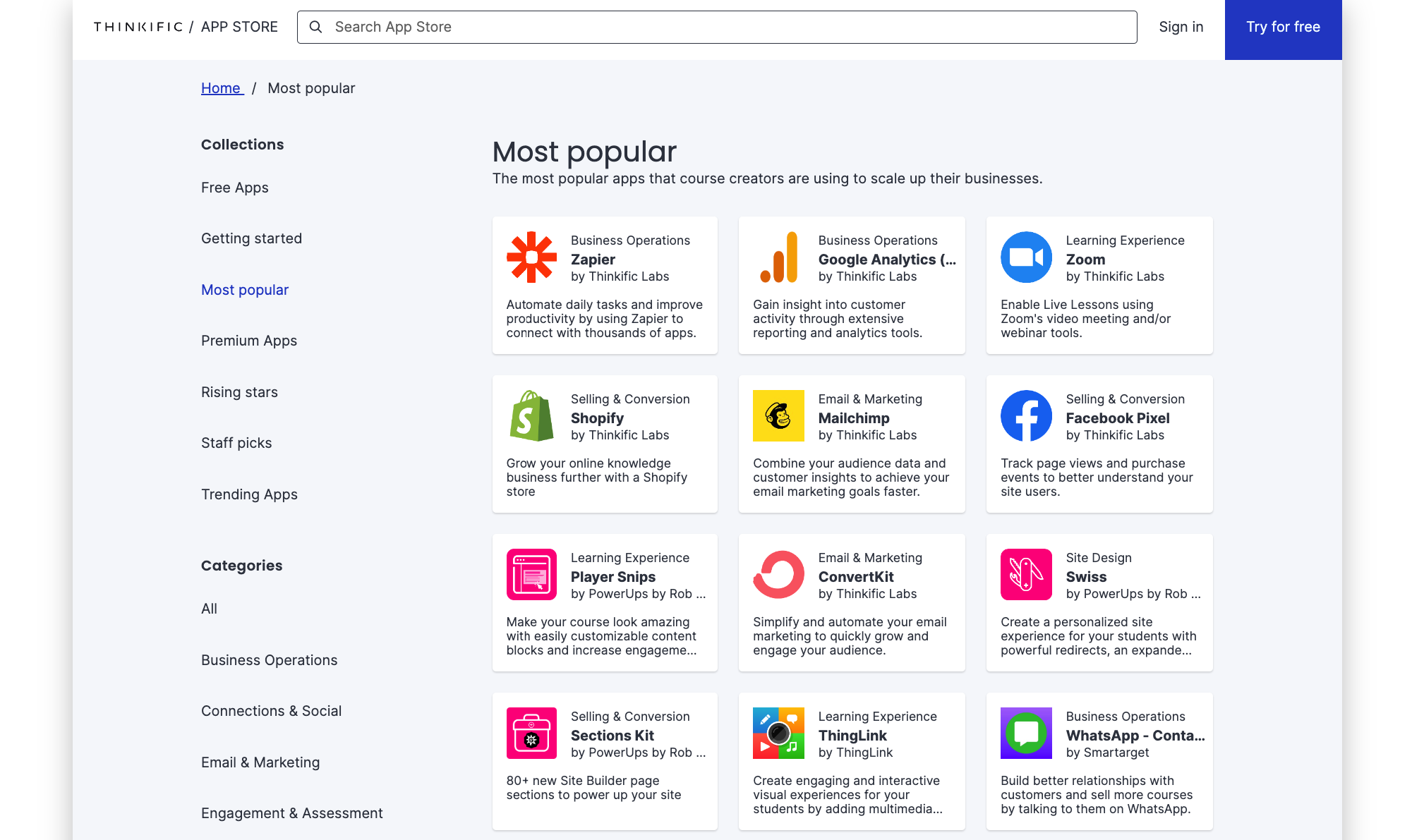This screenshot has width=1412, height=840.
Task: Click the Mailchimp monkey icon
Action: pos(778,416)
